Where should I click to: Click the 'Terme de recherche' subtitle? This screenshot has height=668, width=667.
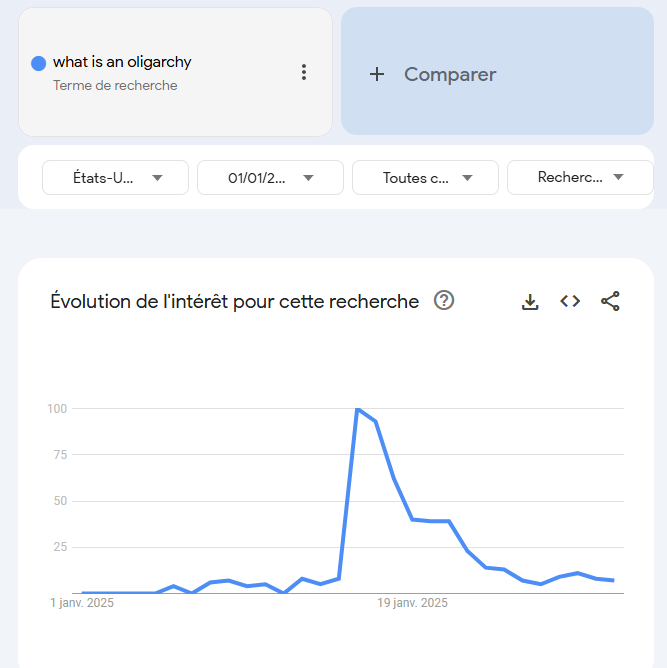[x=115, y=86]
